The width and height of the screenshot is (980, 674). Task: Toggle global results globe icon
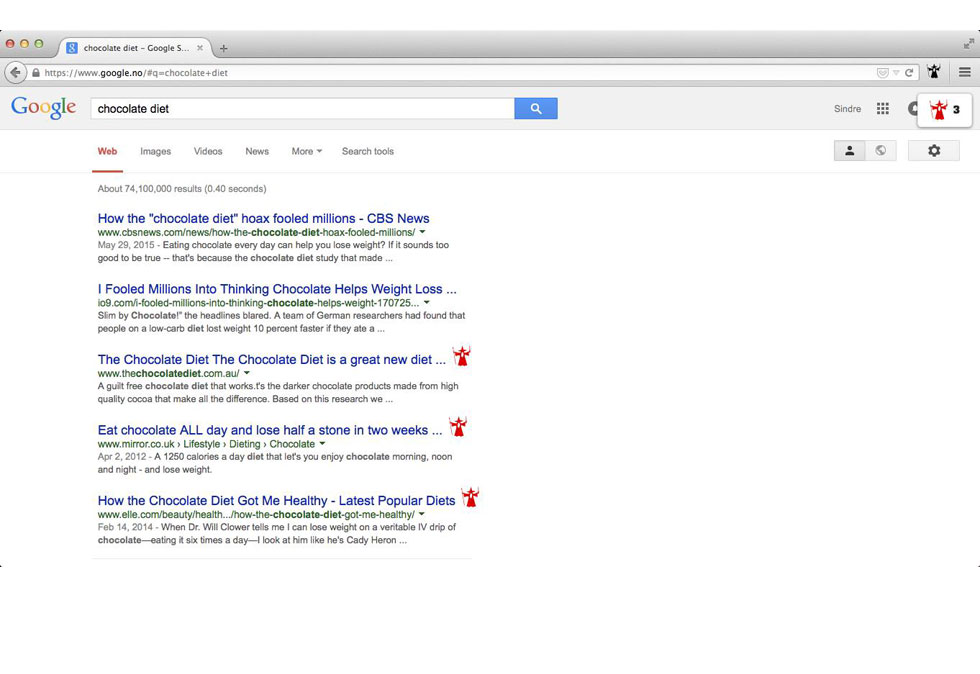[881, 151]
